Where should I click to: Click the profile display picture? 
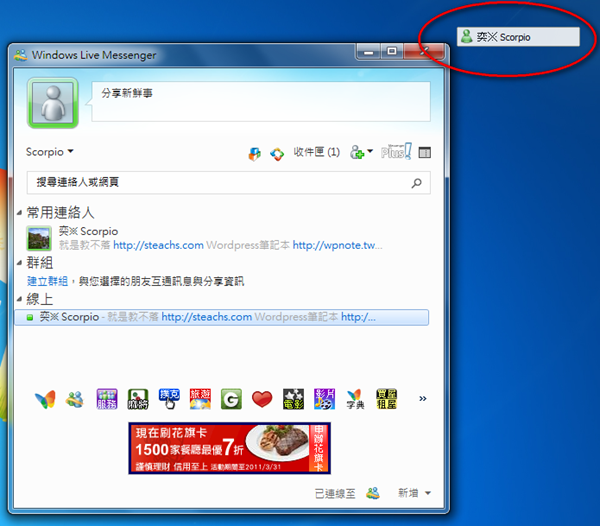[x=53, y=103]
